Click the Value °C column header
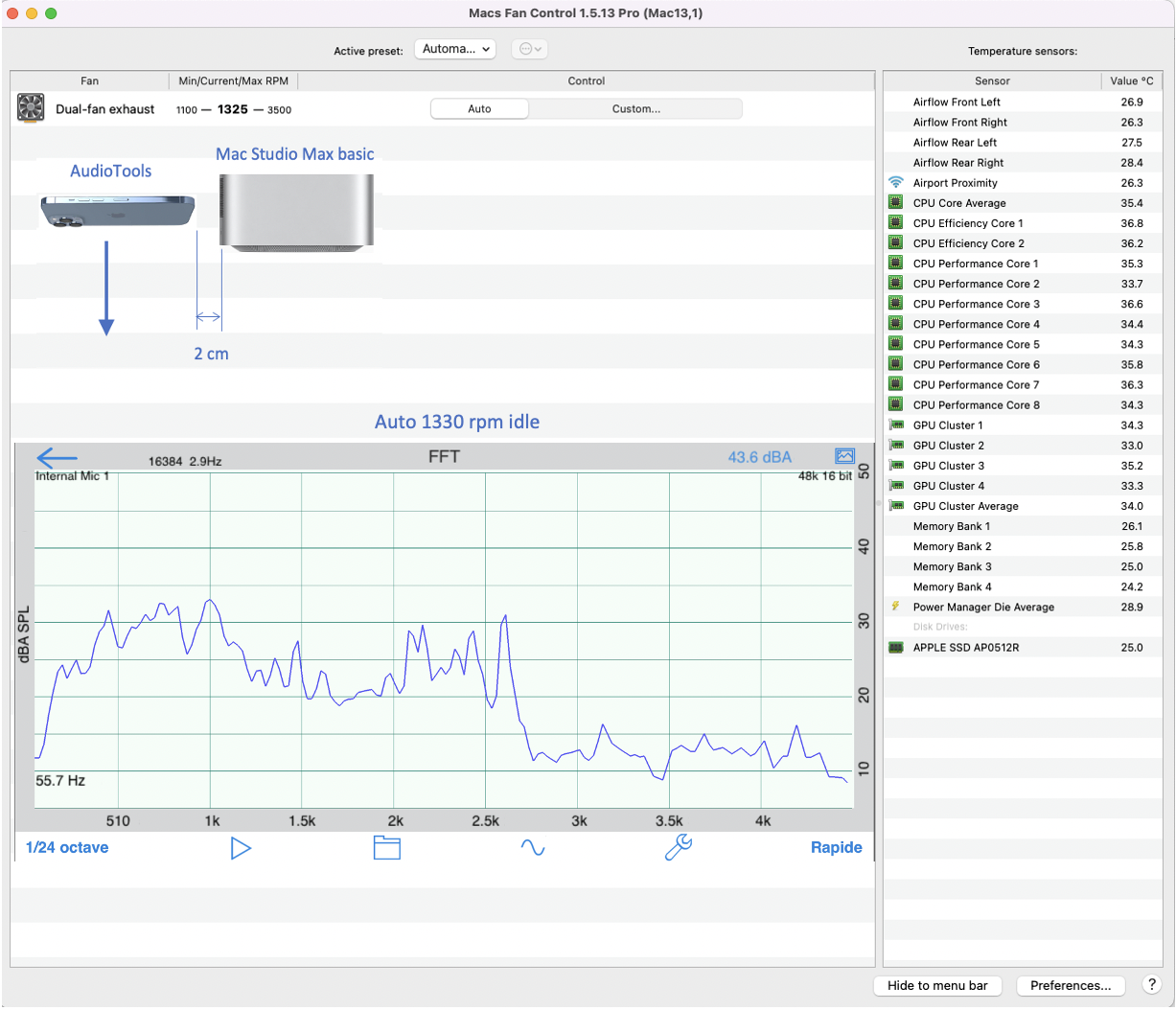Image resolution: width=1176 pixels, height=1010 pixels. (1132, 80)
